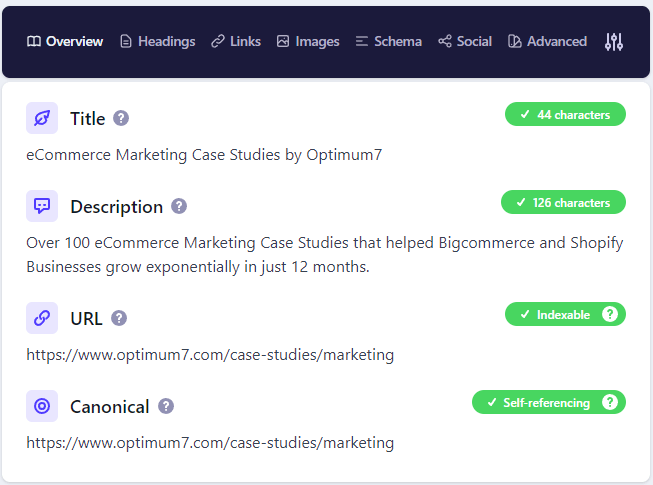Click help icon beside Description
The height and width of the screenshot is (485, 653).
(179, 206)
